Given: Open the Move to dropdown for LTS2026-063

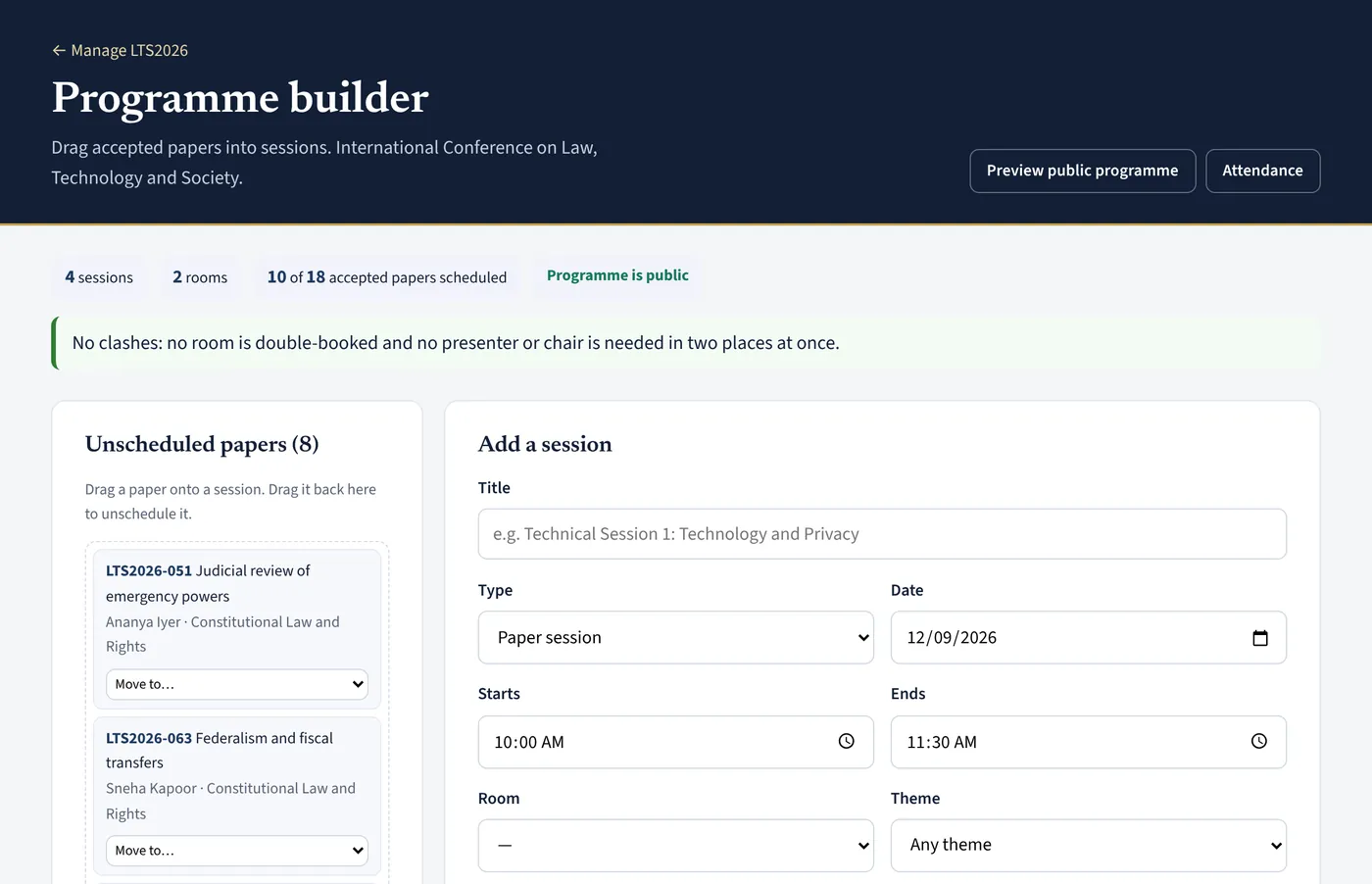Looking at the screenshot, I should coord(237,851).
